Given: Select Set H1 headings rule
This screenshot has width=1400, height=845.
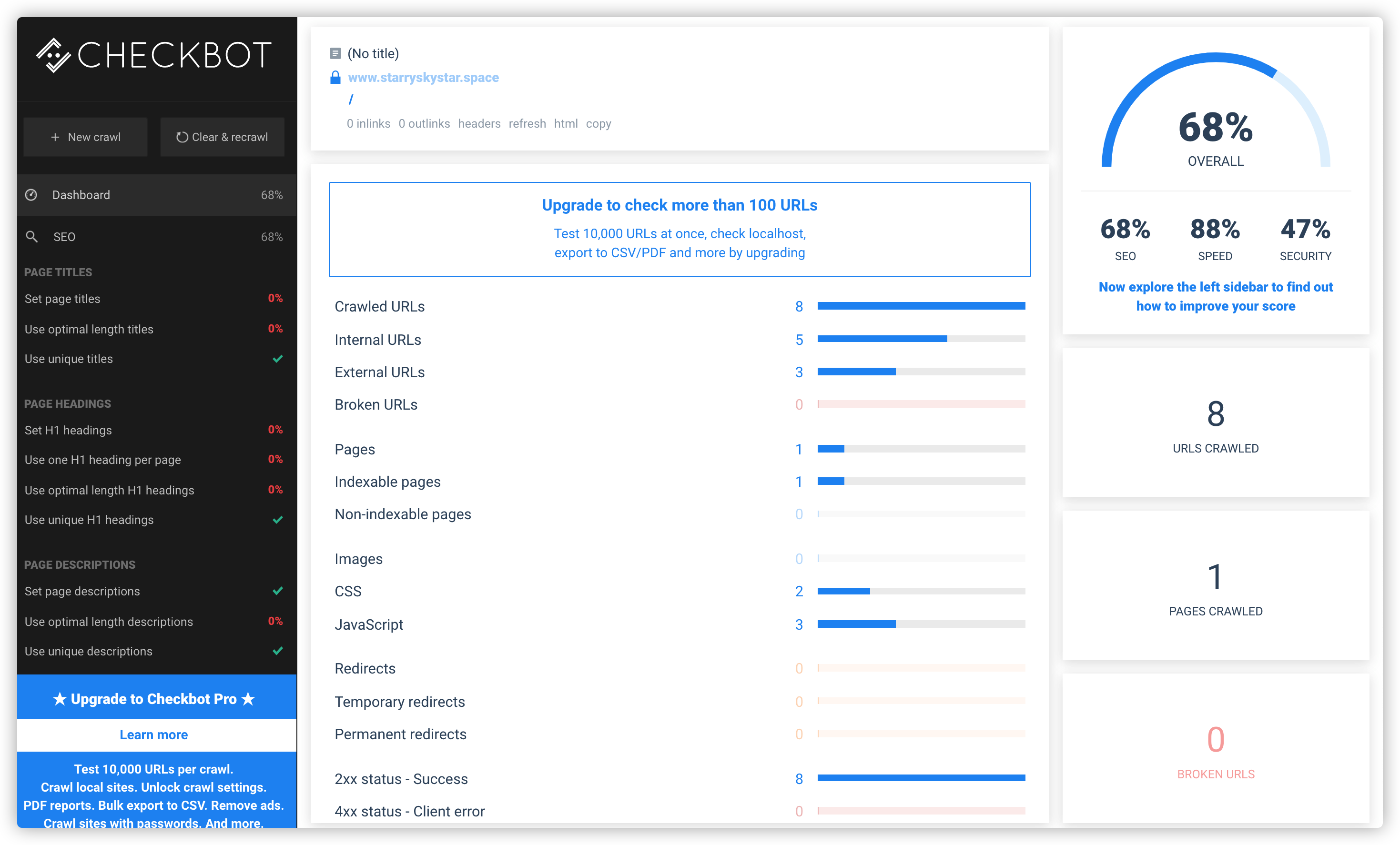Looking at the screenshot, I should 153,430.
